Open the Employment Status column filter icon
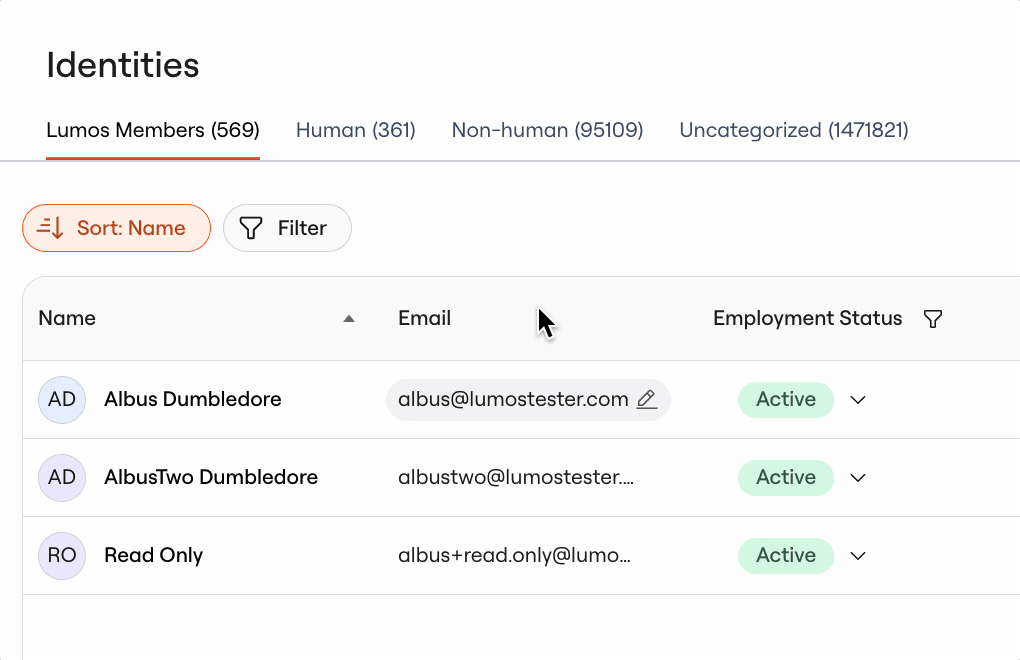Viewport: 1020px width, 660px height. pos(933,319)
